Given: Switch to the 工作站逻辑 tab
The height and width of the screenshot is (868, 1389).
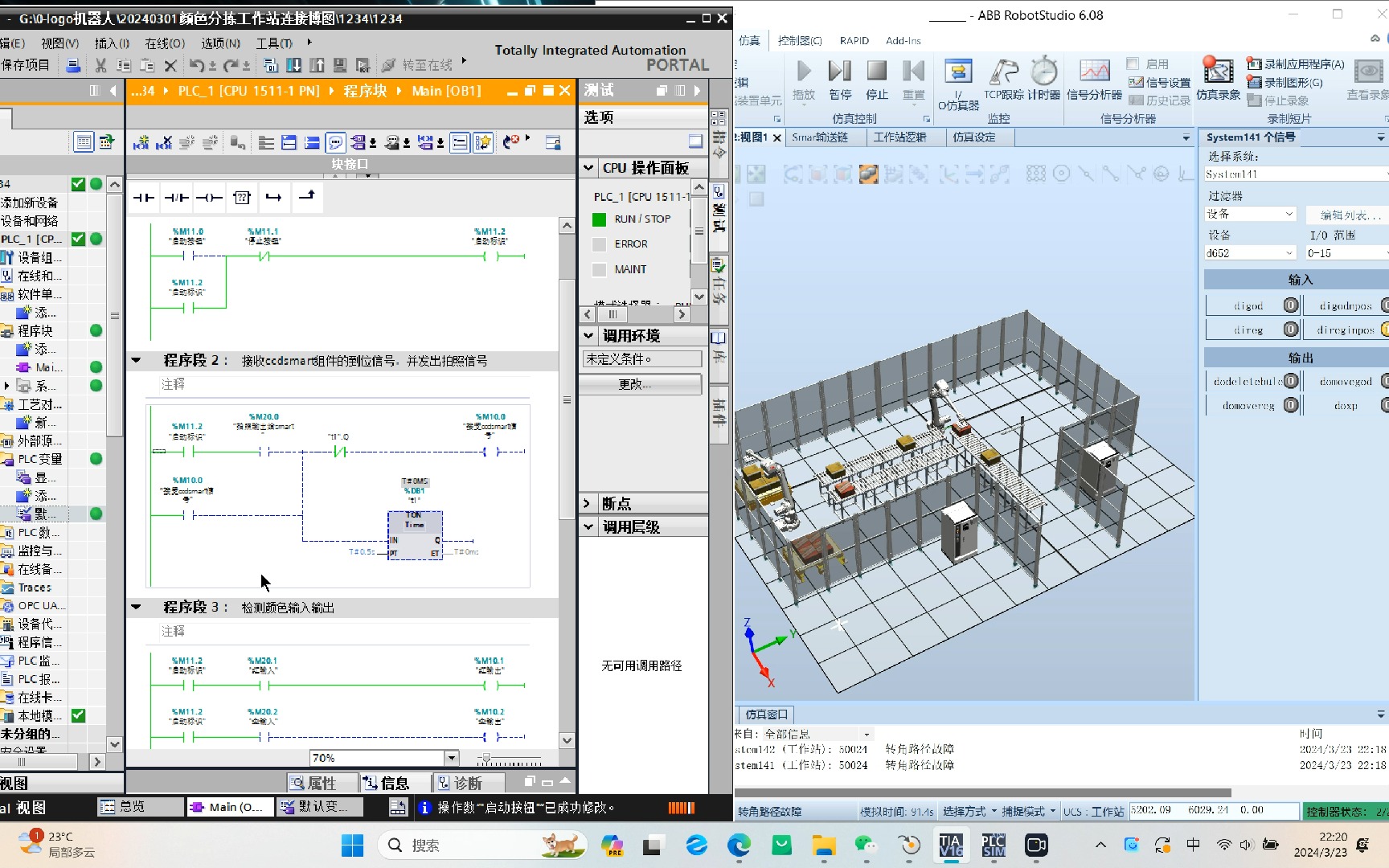Looking at the screenshot, I should pyautogui.click(x=899, y=137).
